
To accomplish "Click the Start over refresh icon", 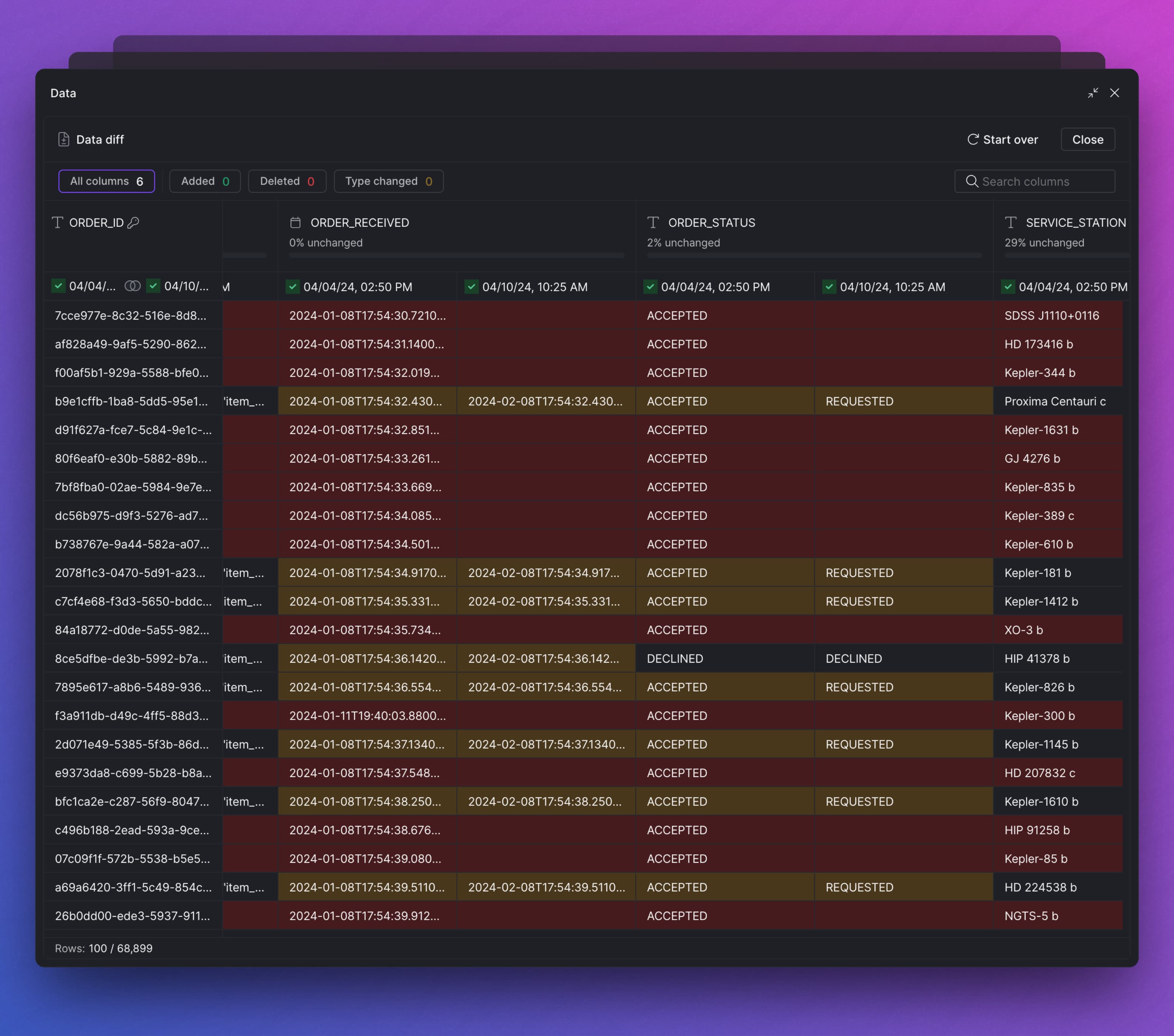I will point(972,139).
